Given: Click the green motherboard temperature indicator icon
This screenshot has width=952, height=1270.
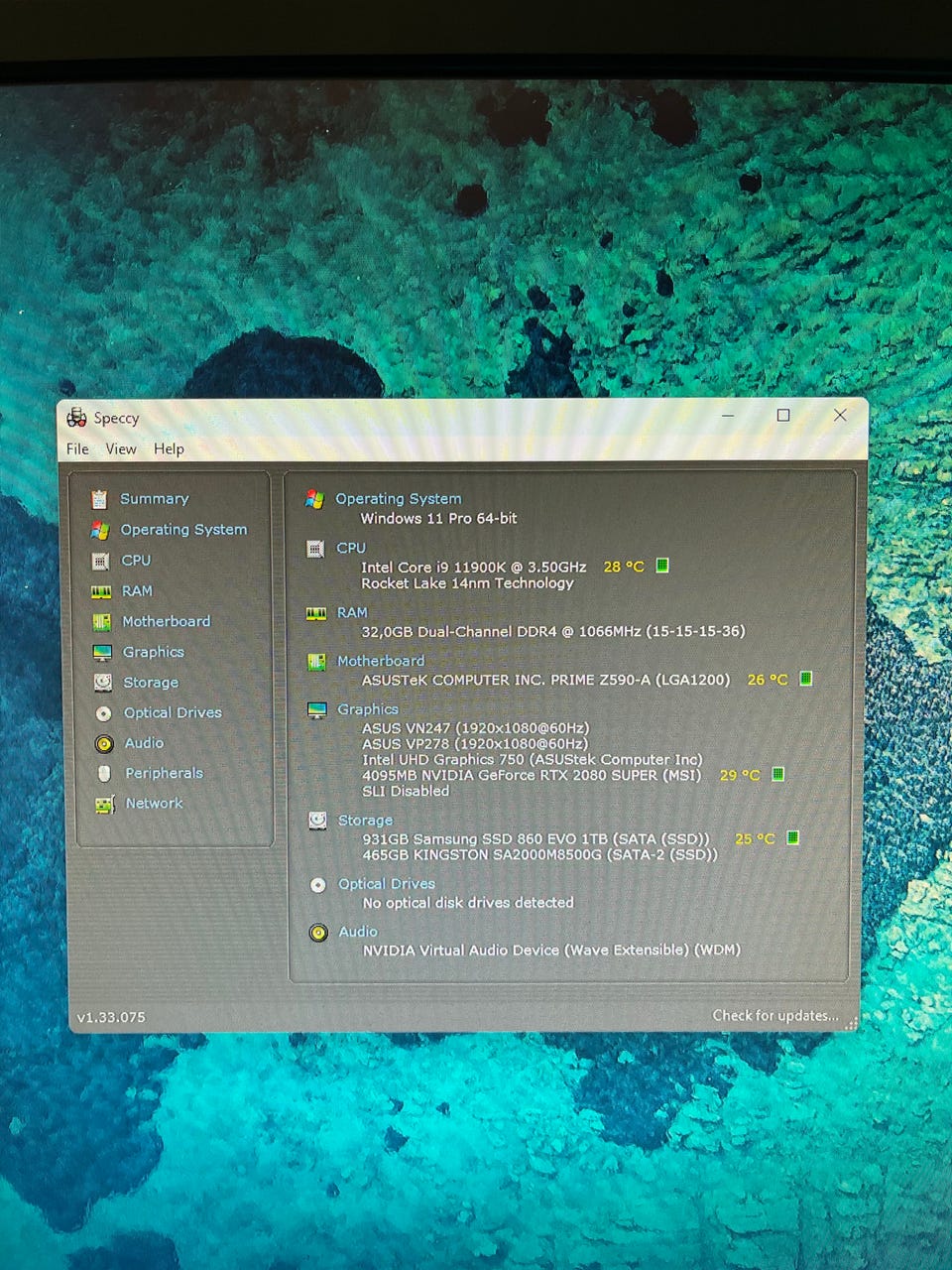Looking at the screenshot, I should [806, 679].
